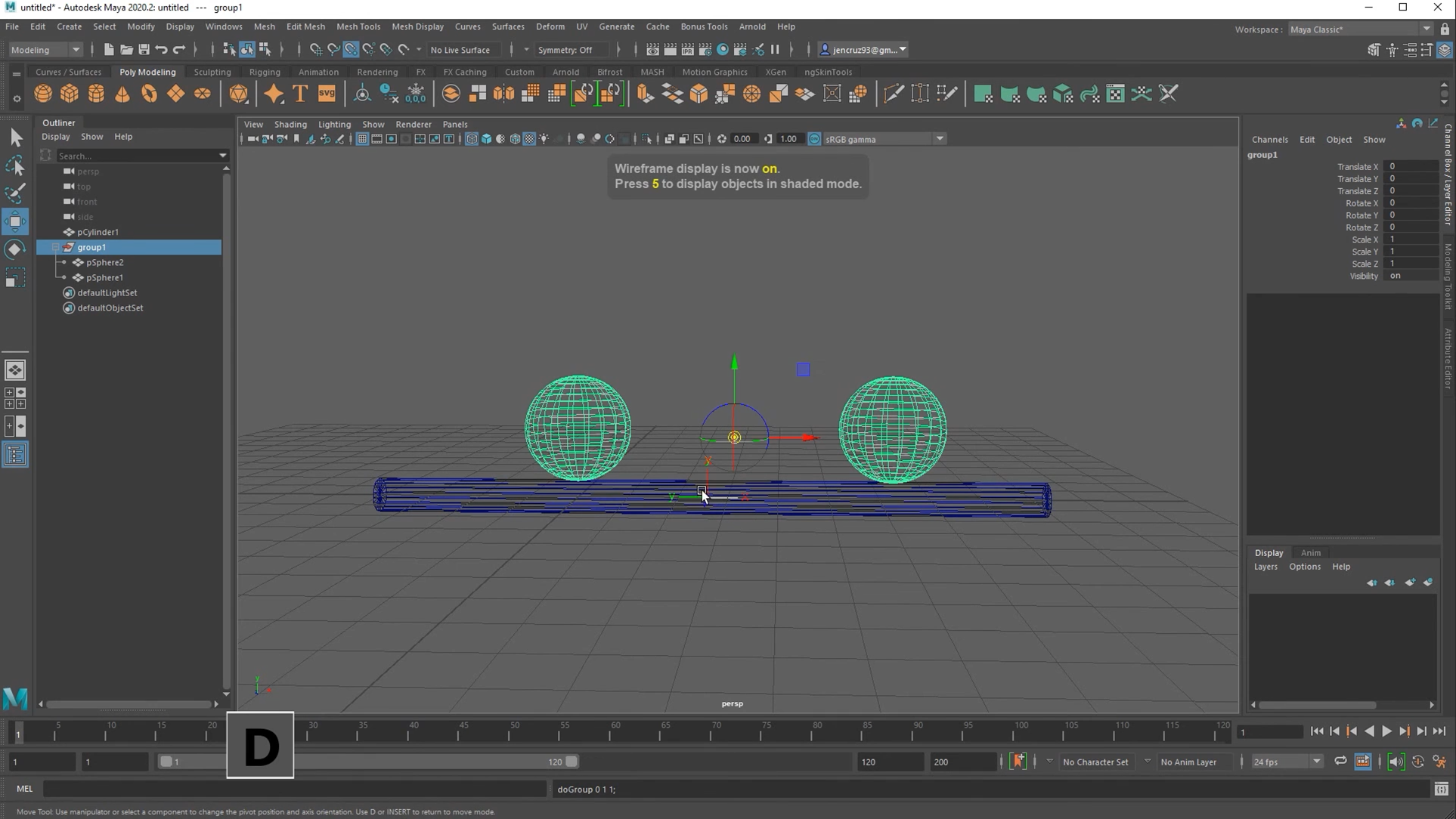Click the polygon cube shelf icon

70,94
